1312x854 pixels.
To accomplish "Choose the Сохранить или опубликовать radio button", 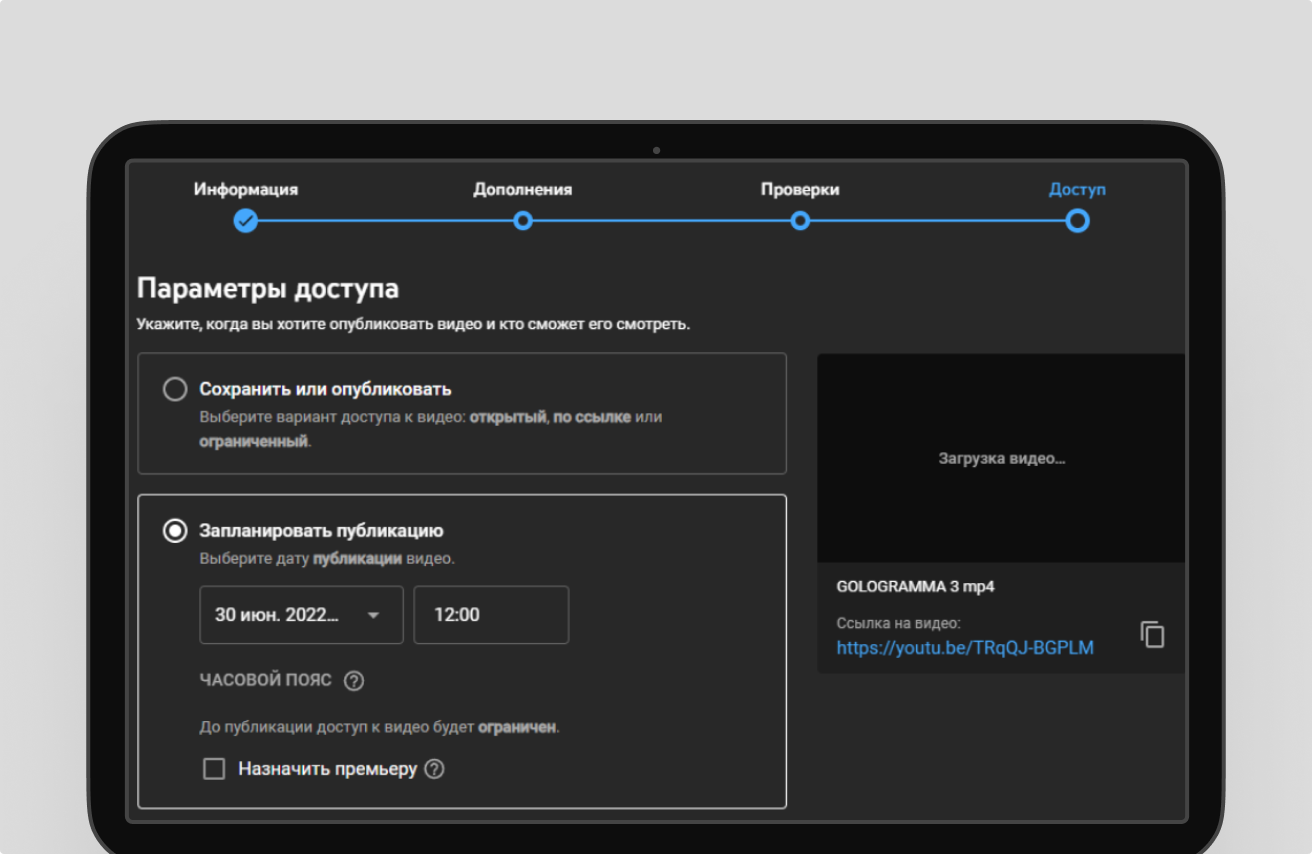I will click(175, 389).
